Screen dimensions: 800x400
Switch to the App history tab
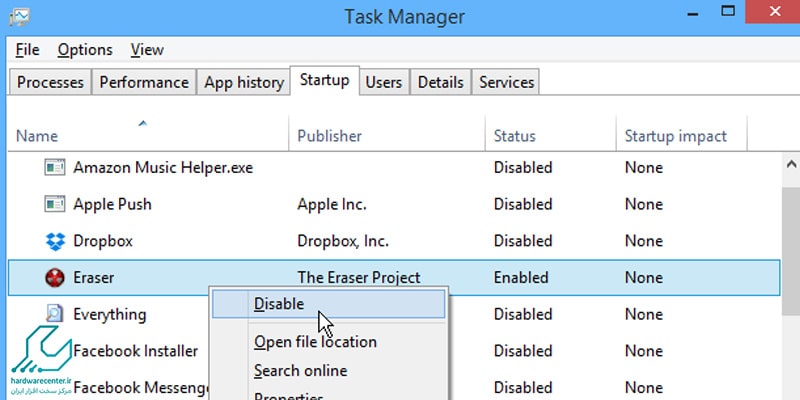(244, 82)
